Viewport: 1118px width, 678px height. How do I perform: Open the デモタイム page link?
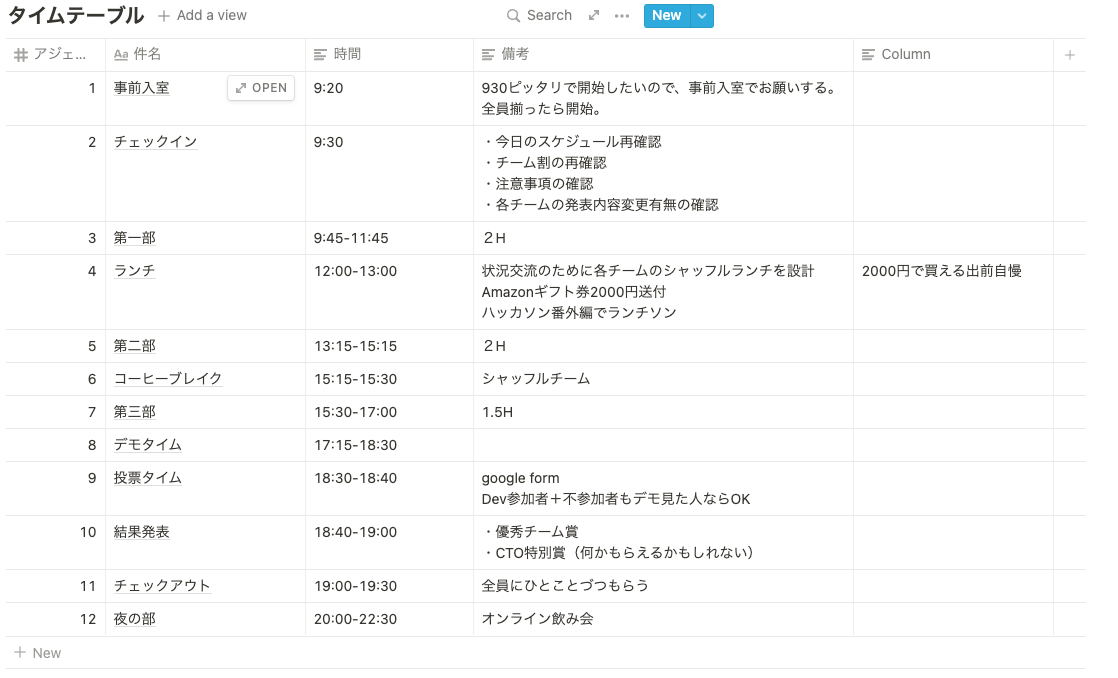[x=148, y=445]
